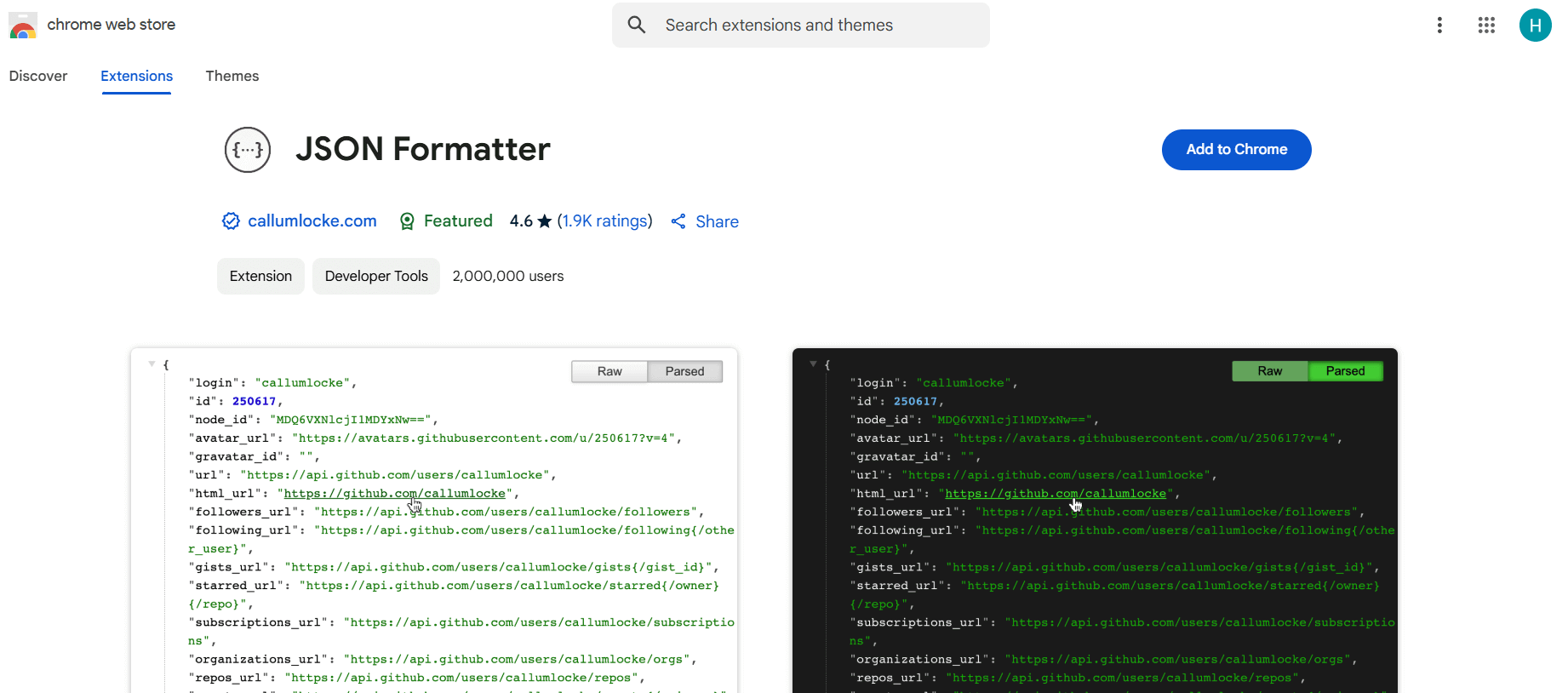The width and height of the screenshot is (1568, 693).
Task: Click Add to Chrome button
Action: pyautogui.click(x=1236, y=150)
